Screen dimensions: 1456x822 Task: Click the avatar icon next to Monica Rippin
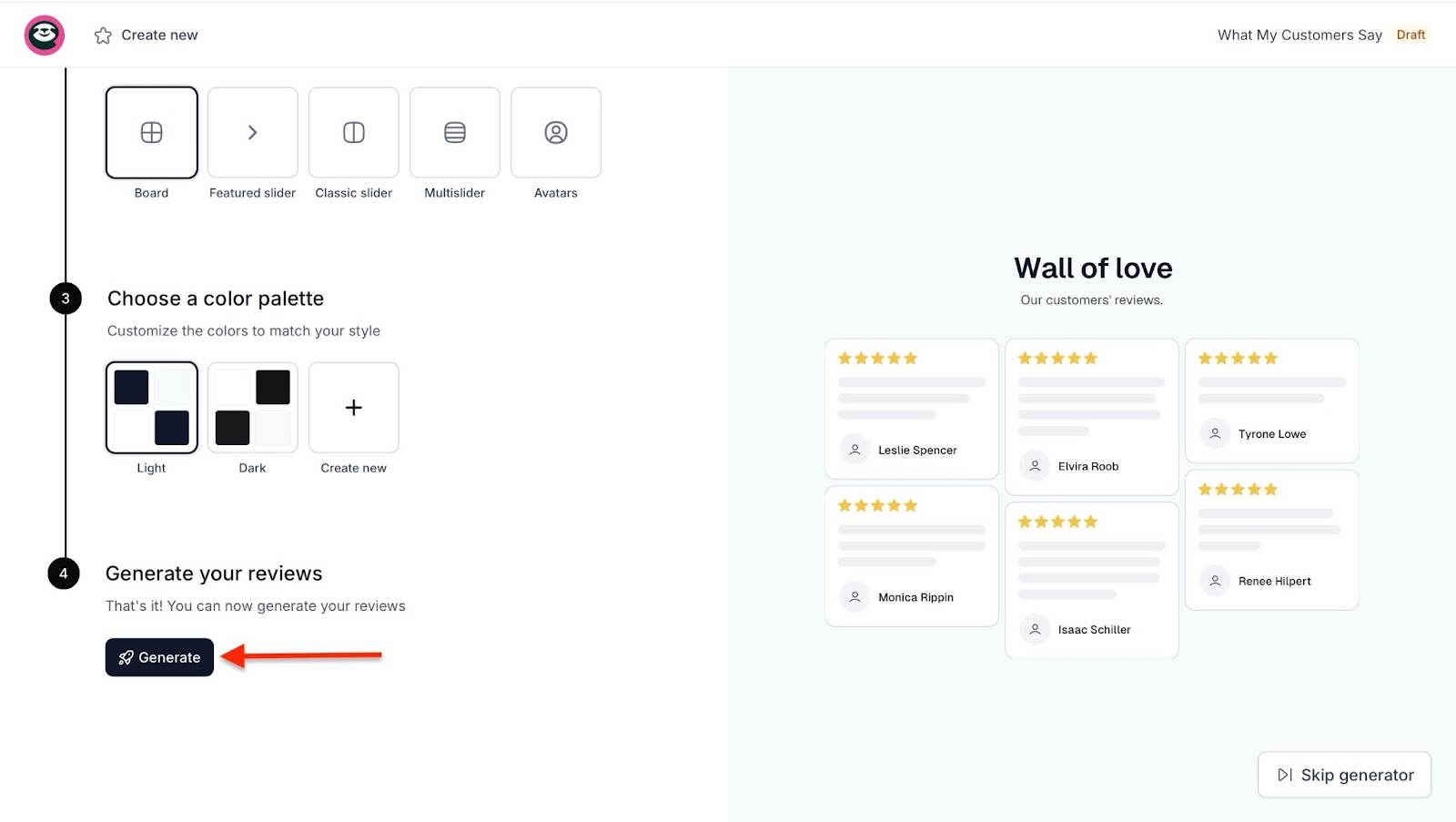click(854, 597)
